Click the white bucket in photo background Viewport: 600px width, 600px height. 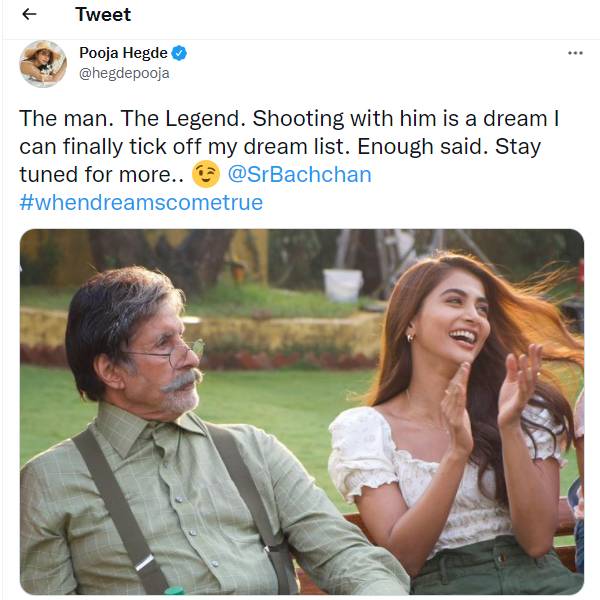[343, 284]
